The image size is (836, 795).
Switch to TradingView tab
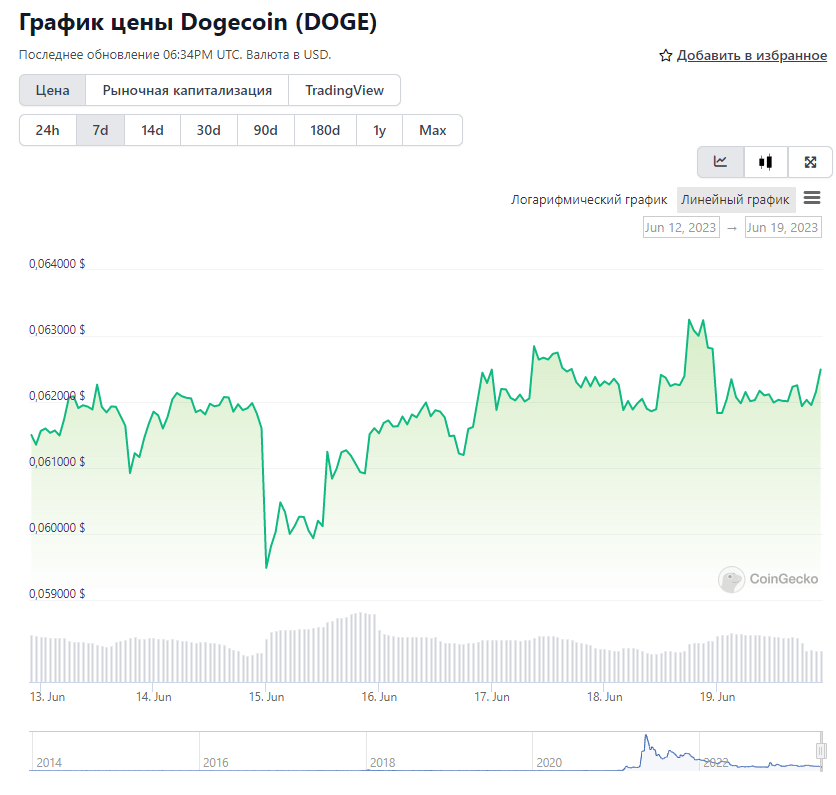pos(344,90)
